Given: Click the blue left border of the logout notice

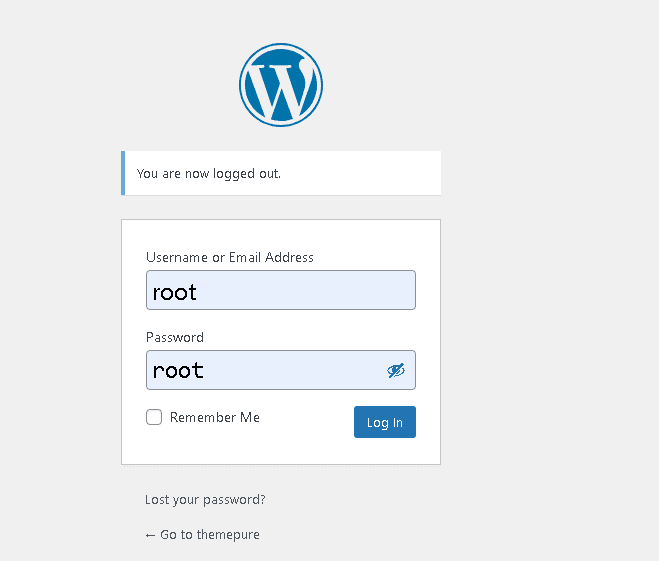Looking at the screenshot, I should tap(123, 173).
